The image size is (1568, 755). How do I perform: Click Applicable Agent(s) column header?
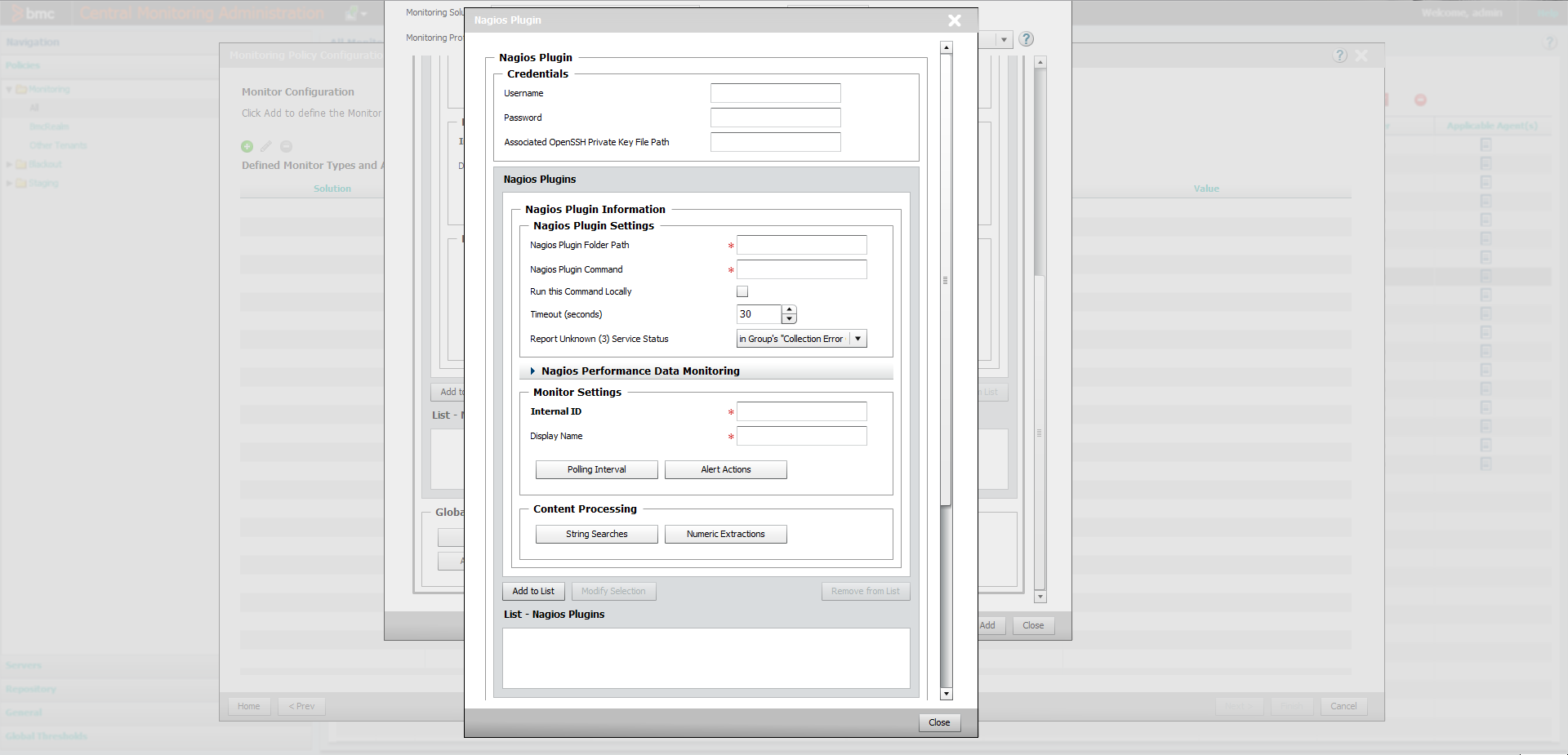1492,126
